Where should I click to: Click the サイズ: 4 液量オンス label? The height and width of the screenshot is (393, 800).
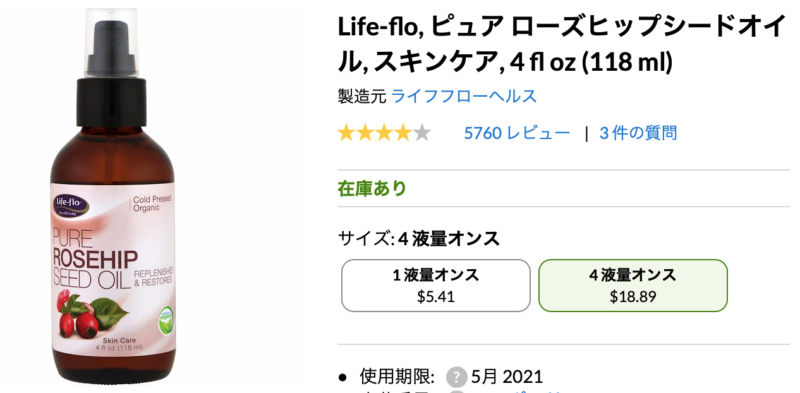coord(418,238)
